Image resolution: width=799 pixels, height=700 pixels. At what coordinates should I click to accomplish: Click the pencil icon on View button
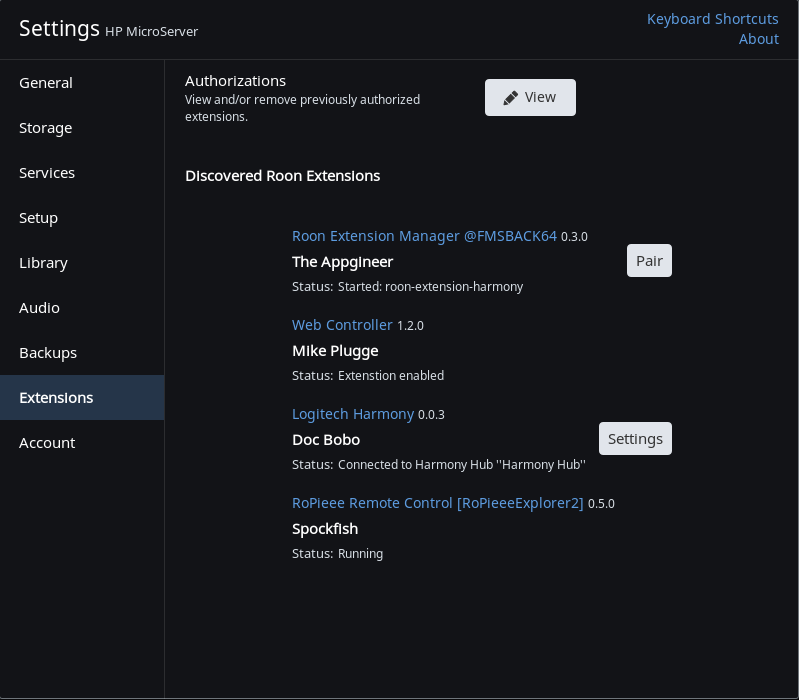pyautogui.click(x=511, y=97)
